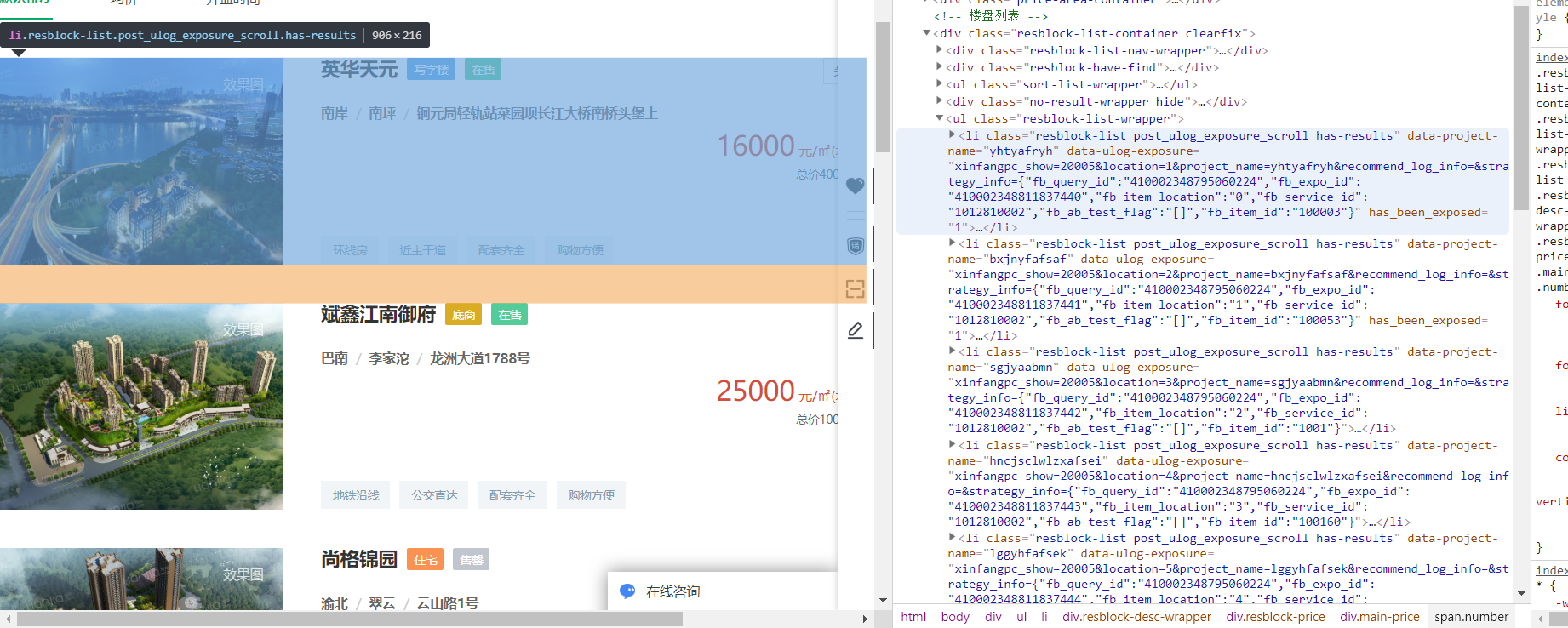Expand the sort-list-wrapper ul node
Screen dimensions: 1568x628
point(940,84)
